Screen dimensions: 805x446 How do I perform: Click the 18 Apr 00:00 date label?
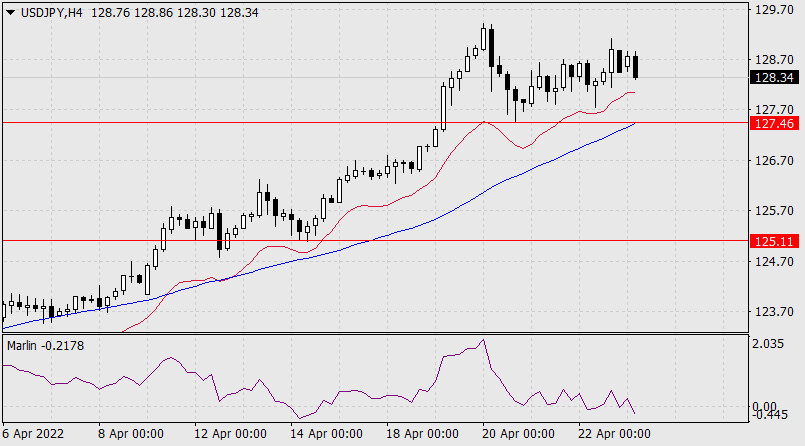point(422,434)
